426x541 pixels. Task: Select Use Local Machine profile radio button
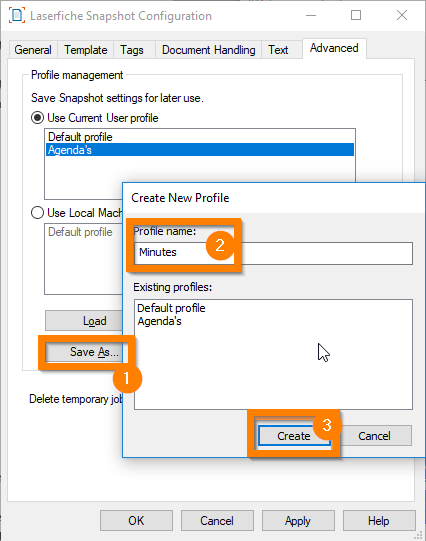(x=37, y=213)
